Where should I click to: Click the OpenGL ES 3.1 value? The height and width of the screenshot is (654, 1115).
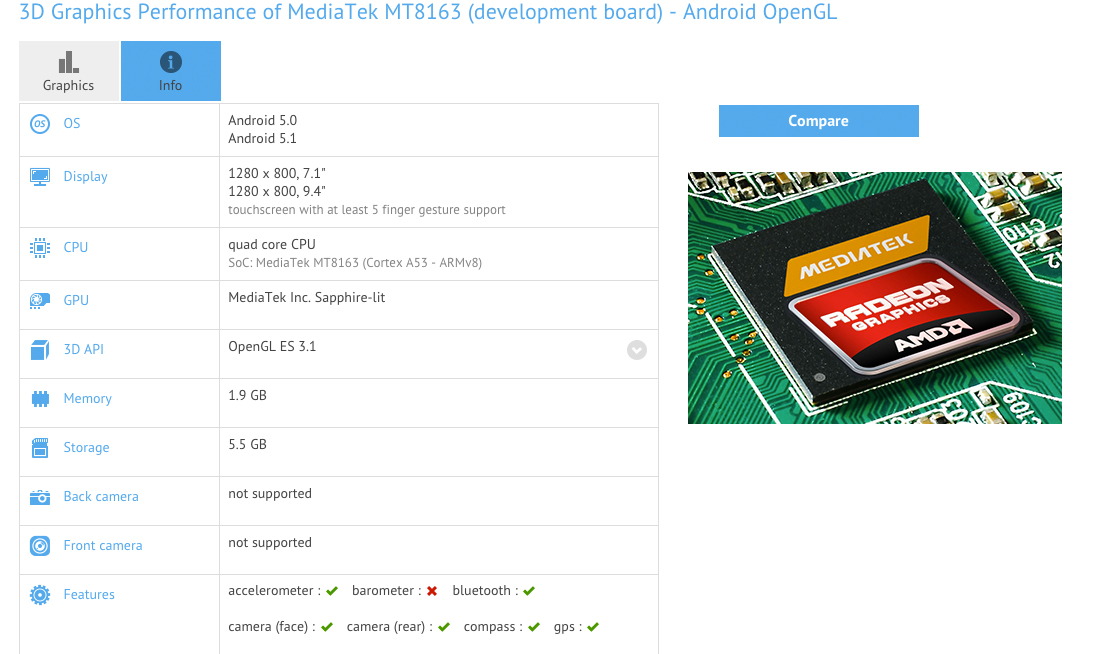[x=272, y=347]
